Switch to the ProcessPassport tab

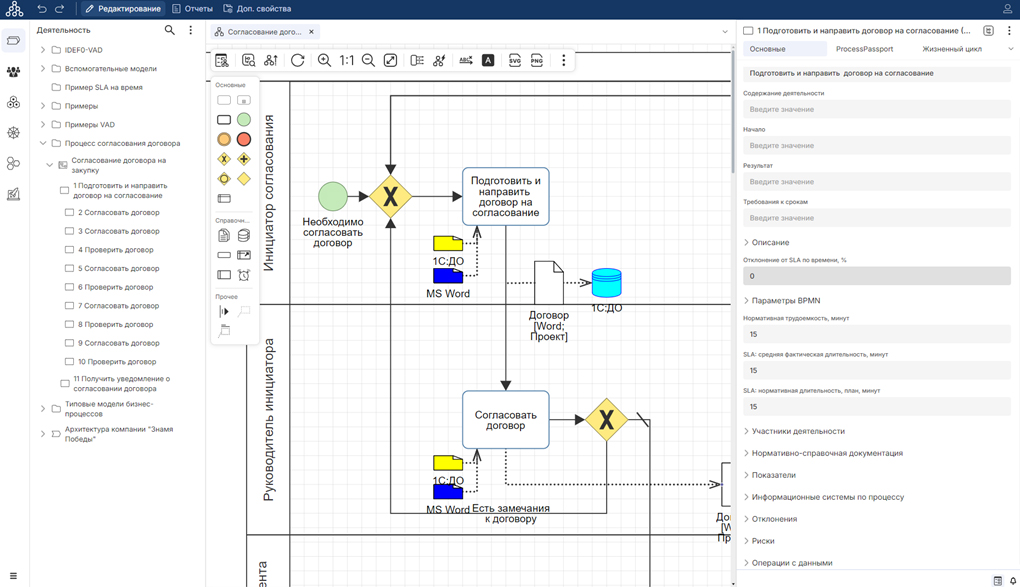pyautogui.click(x=864, y=49)
